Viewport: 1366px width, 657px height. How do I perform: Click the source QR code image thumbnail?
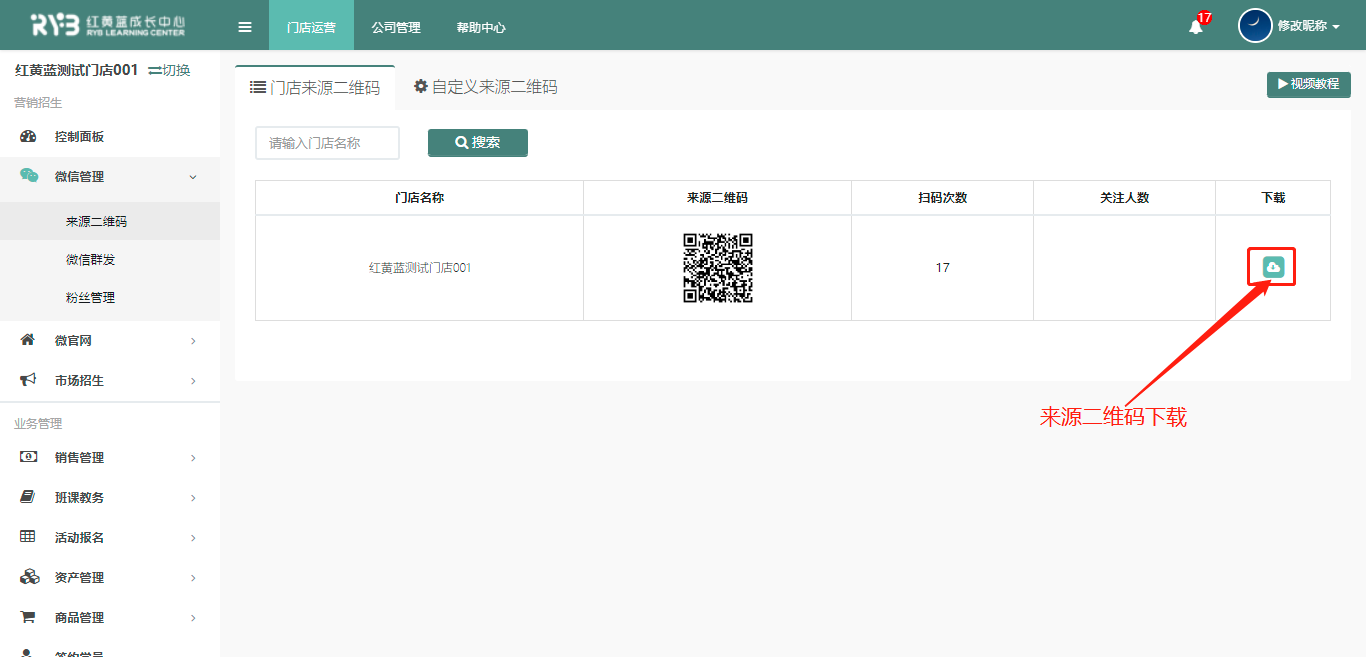coord(717,268)
